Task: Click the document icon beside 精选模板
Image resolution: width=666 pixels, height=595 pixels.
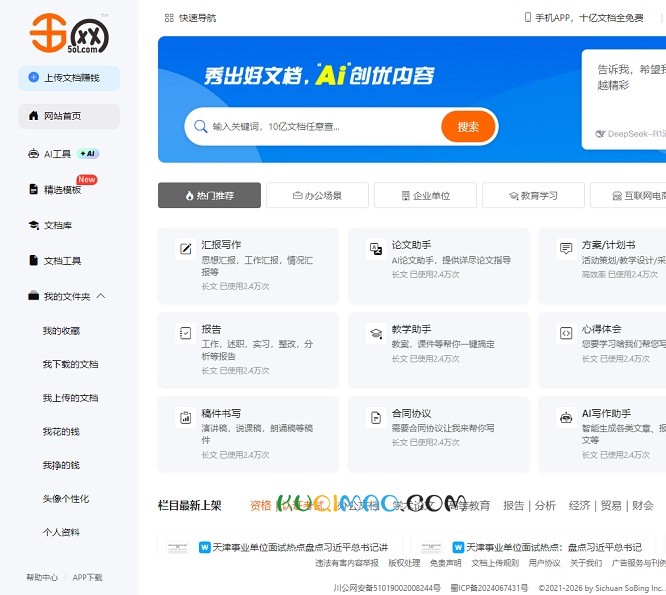Action: [34, 189]
